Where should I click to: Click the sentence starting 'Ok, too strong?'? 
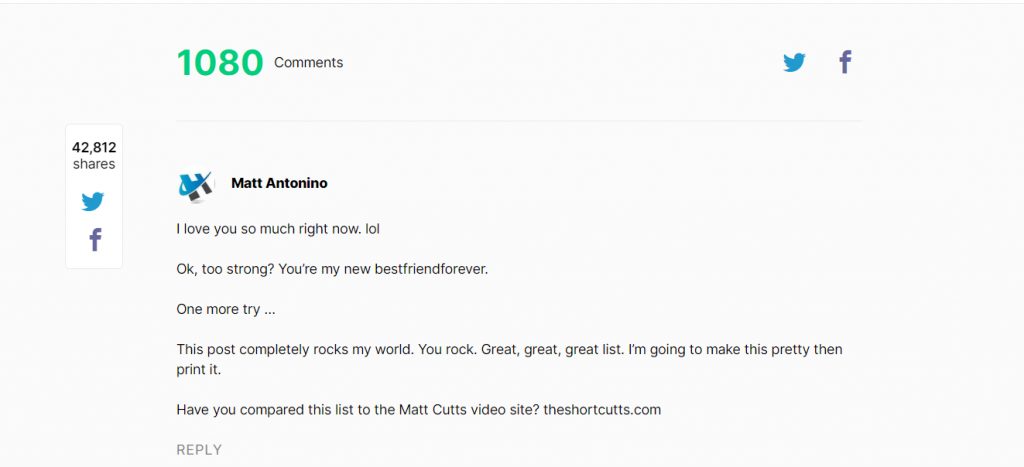[332, 269]
